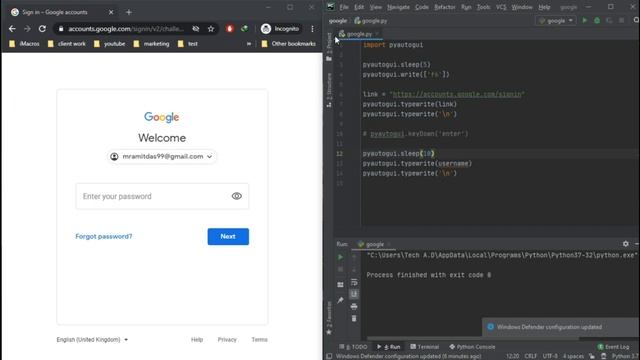Toggle password visibility with the eye icon

[x=237, y=196]
